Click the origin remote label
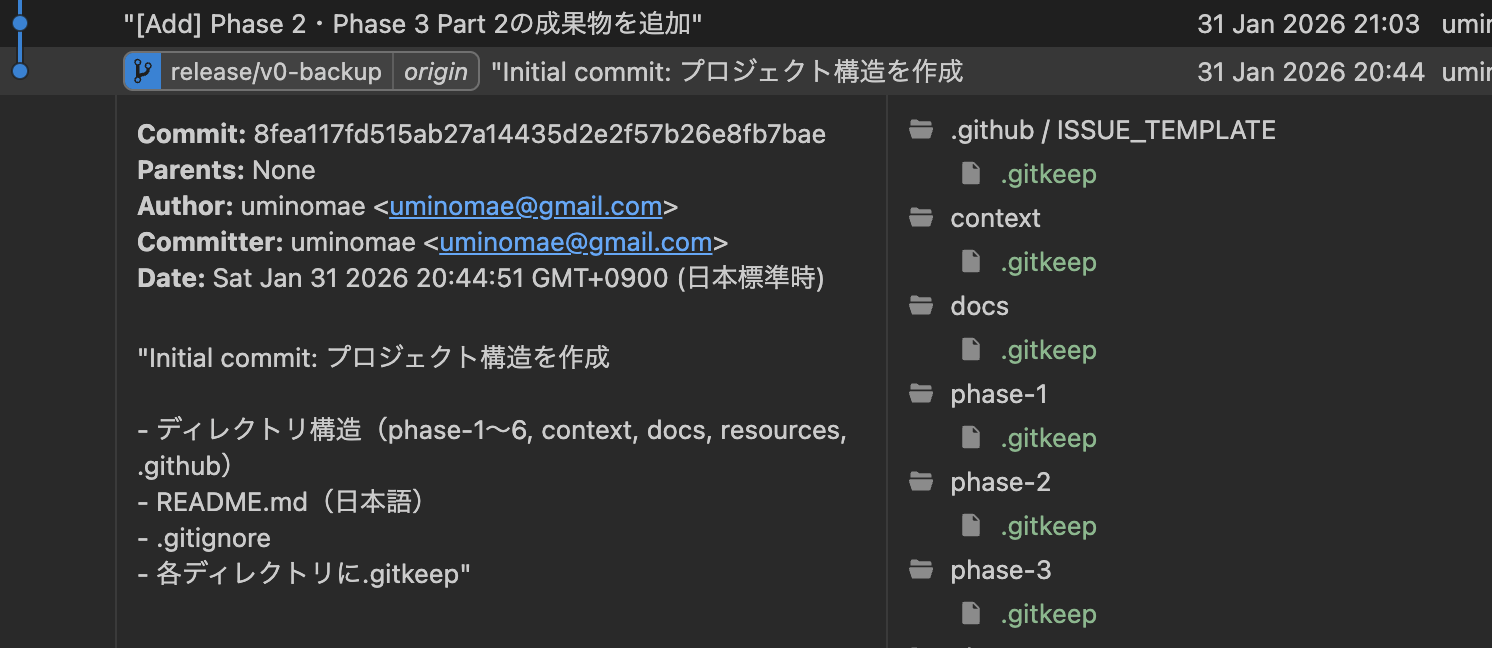1492x648 pixels. coord(436,72)
